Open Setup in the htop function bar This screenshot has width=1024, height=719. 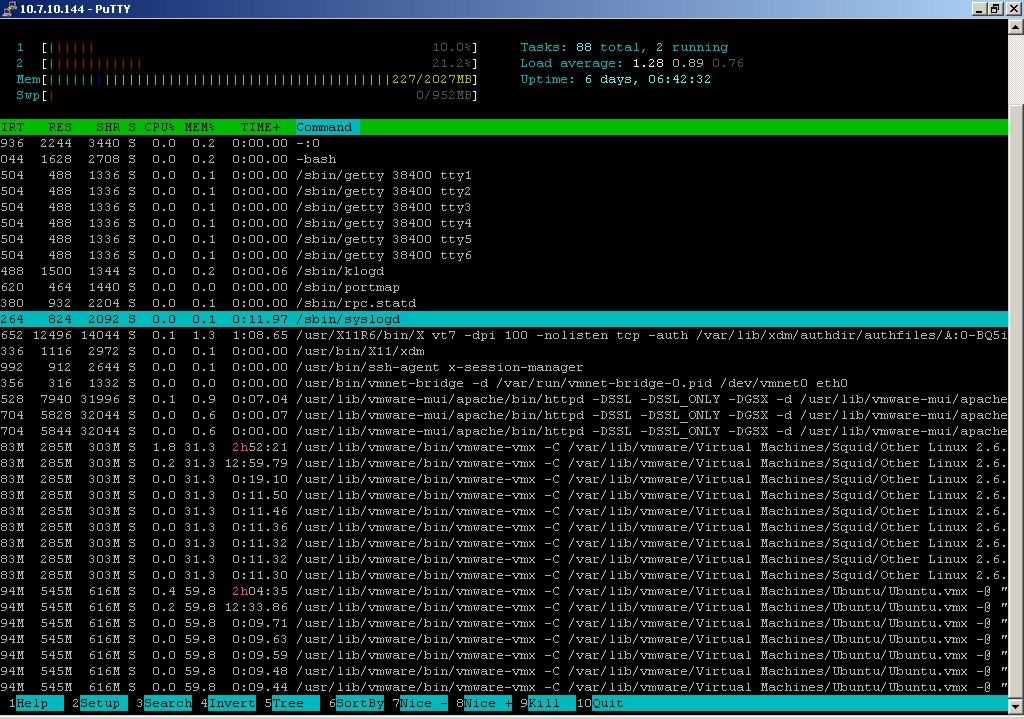tap(100, 703)
